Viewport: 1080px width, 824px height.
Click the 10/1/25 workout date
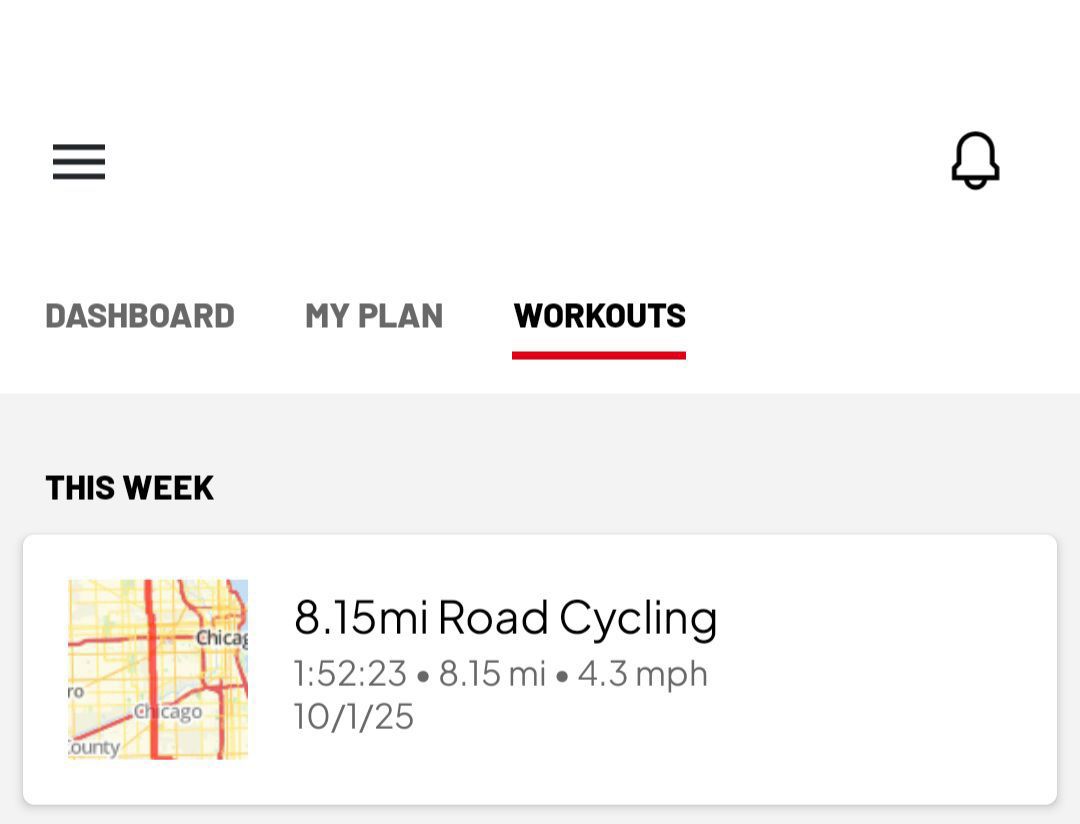(x=353, y=717)
